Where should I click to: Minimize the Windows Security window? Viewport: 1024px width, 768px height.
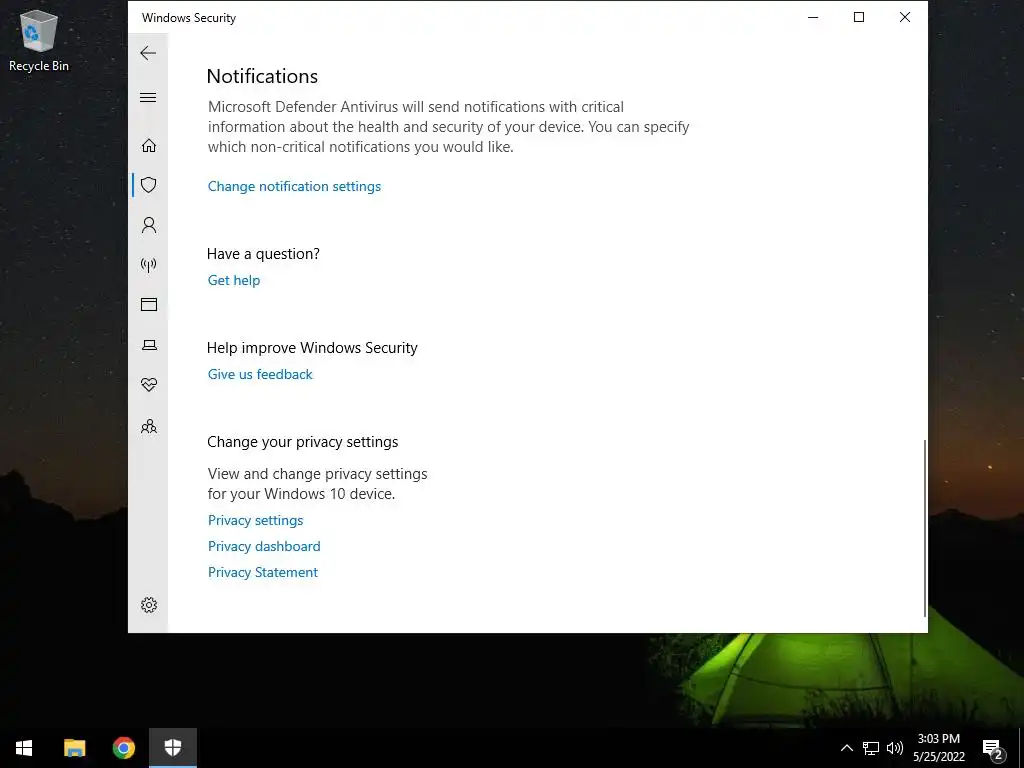813,18
